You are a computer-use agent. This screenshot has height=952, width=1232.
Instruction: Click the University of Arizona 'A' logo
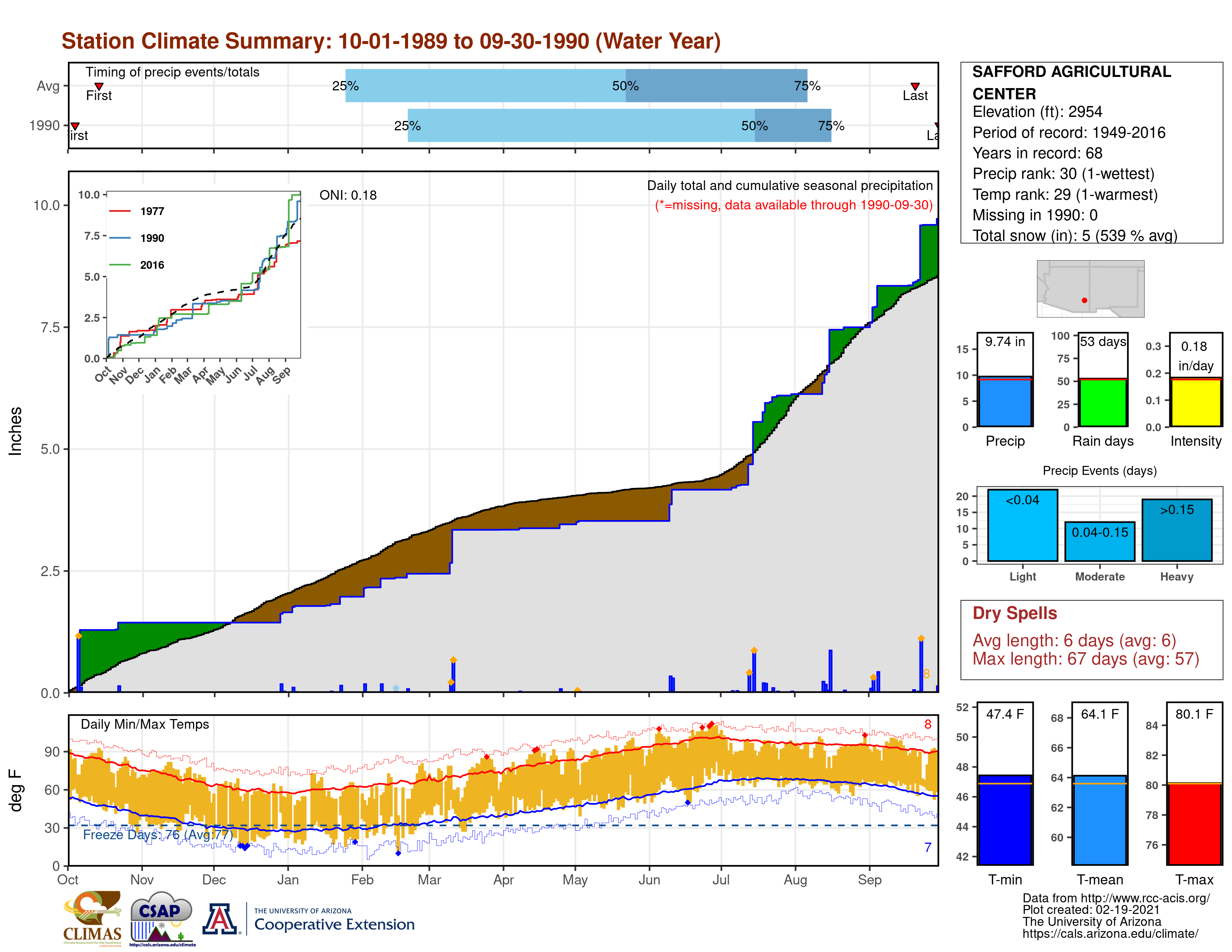[x=221, y=919]
